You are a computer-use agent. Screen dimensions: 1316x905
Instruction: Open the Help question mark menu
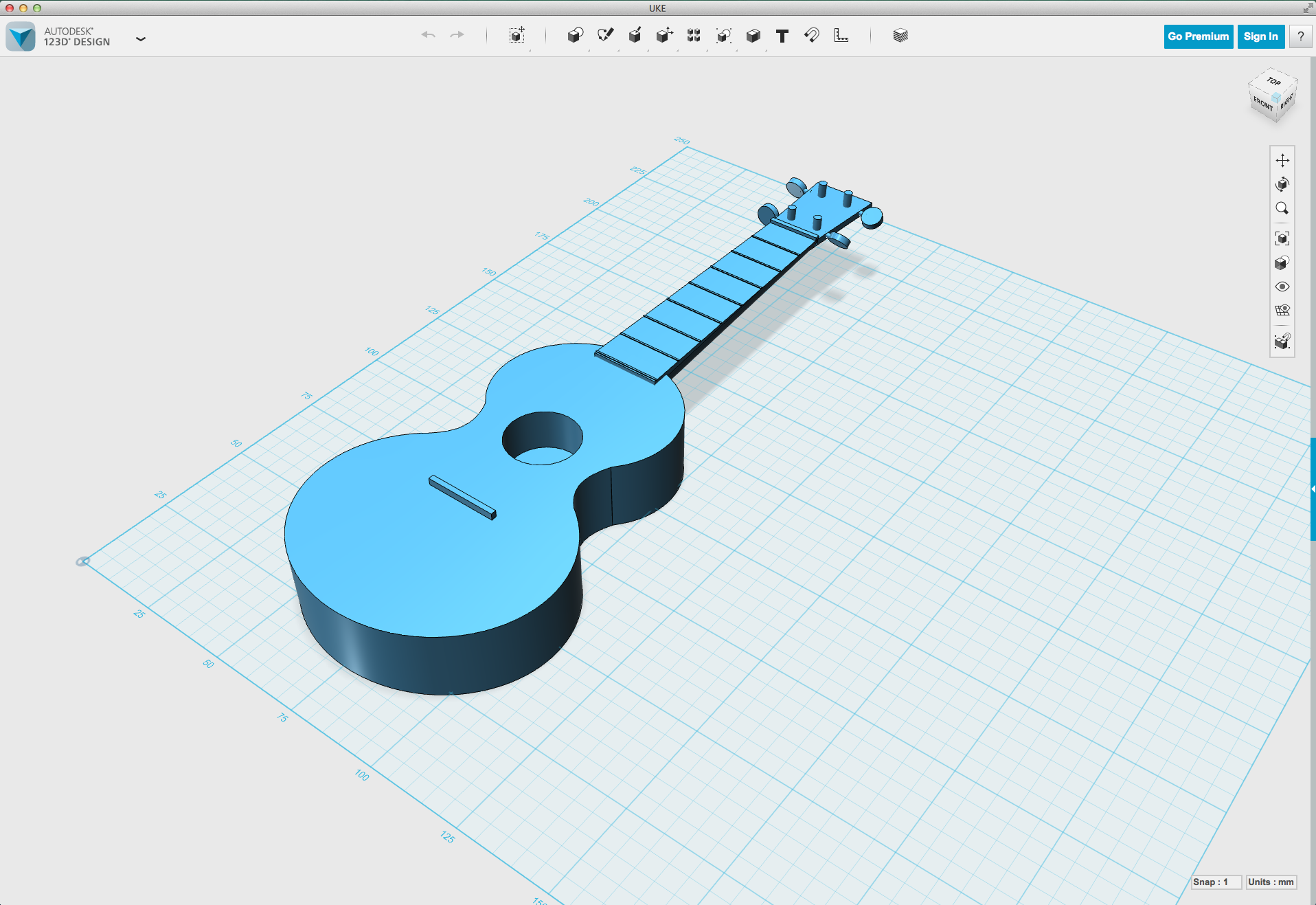1300,36
